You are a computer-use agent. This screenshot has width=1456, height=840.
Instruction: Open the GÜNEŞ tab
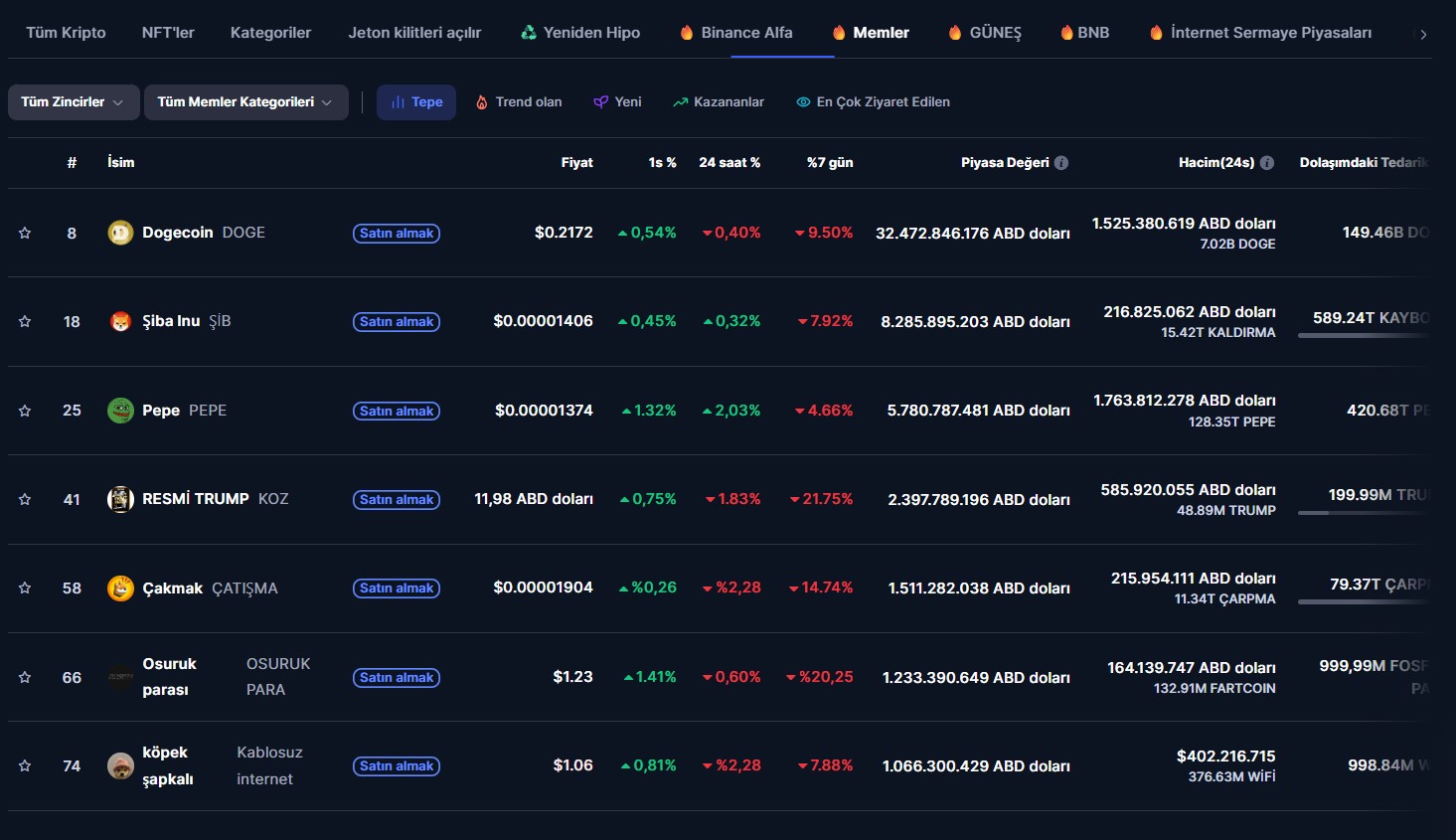(985, 33)
